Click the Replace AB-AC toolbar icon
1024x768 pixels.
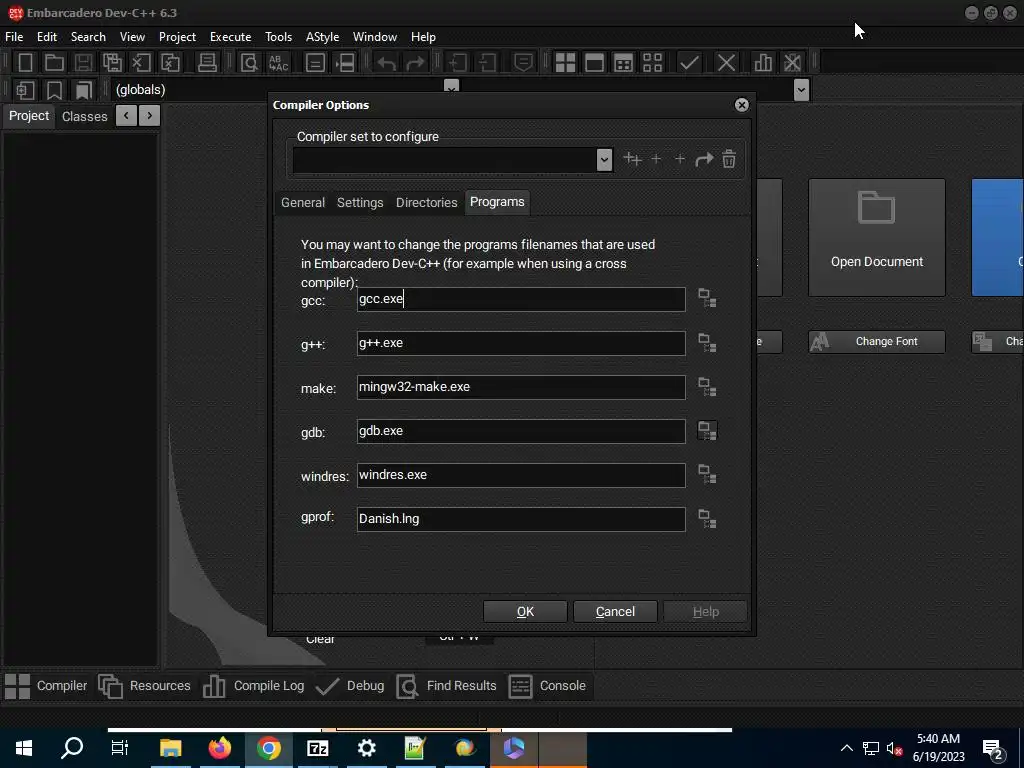[279, 63]
